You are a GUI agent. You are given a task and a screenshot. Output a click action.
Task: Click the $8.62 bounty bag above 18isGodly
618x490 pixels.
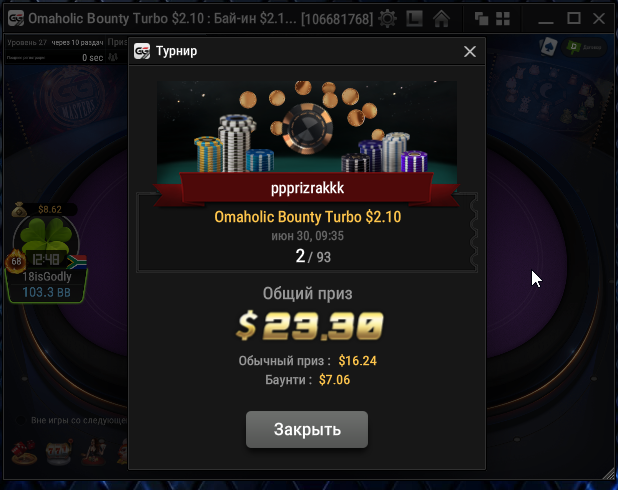(43, 209)
